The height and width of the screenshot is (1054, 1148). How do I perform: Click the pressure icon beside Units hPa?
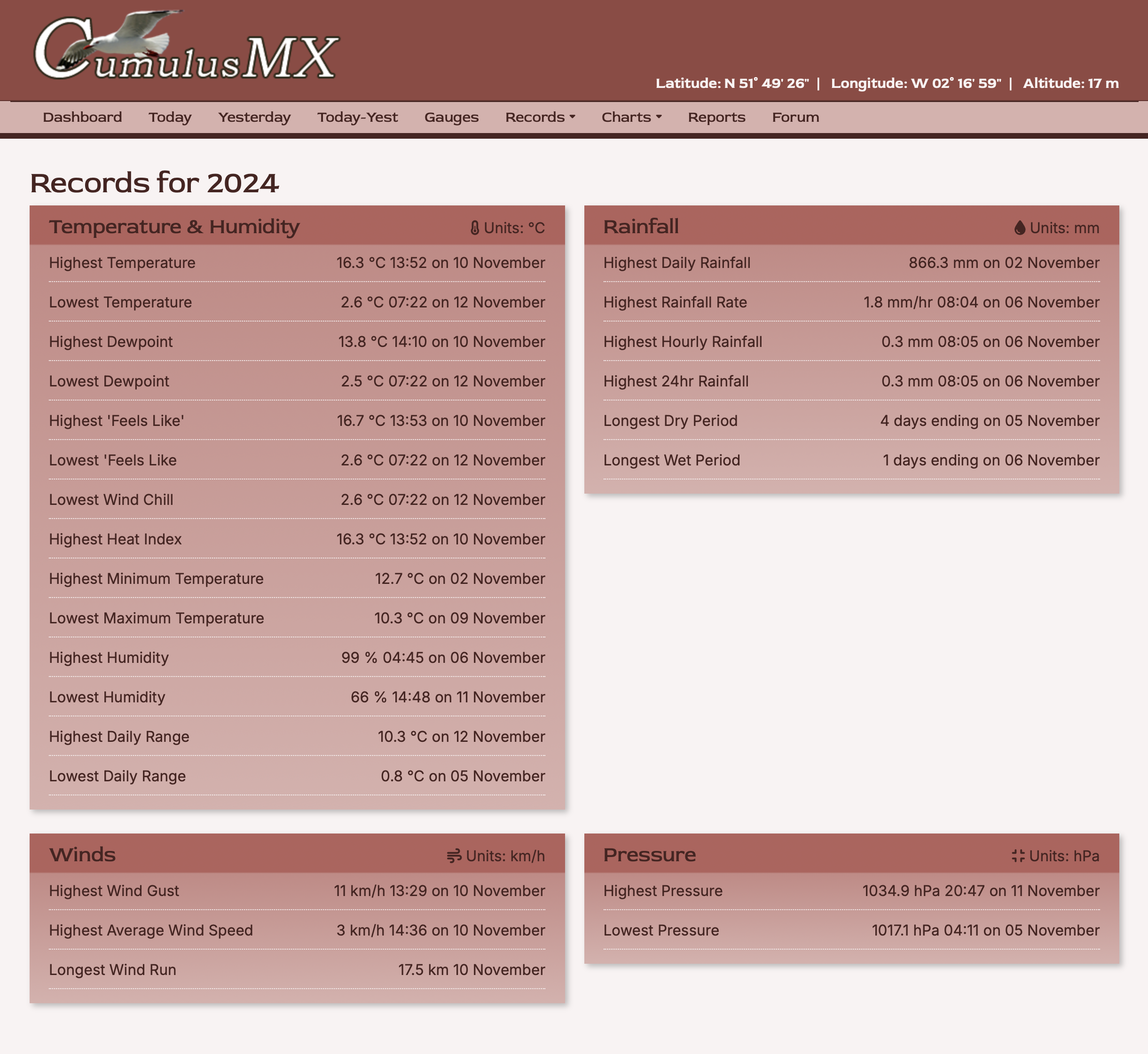(x=1018, y=856)
